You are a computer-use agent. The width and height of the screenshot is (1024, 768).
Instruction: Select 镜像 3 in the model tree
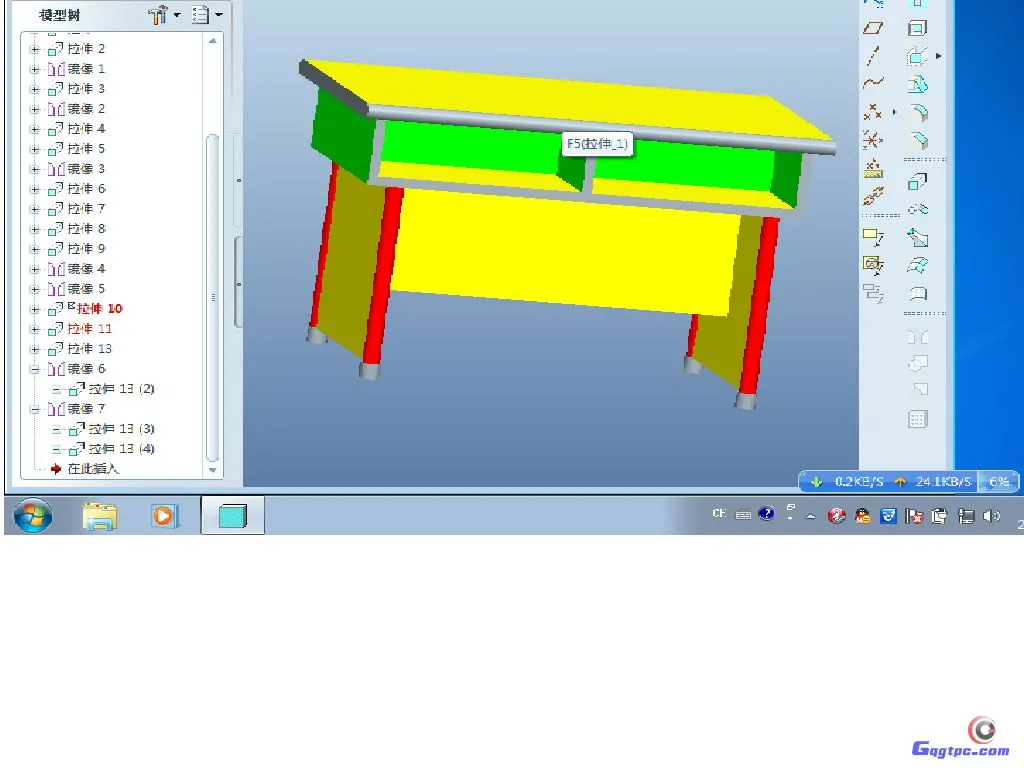(x=85, y=169)
